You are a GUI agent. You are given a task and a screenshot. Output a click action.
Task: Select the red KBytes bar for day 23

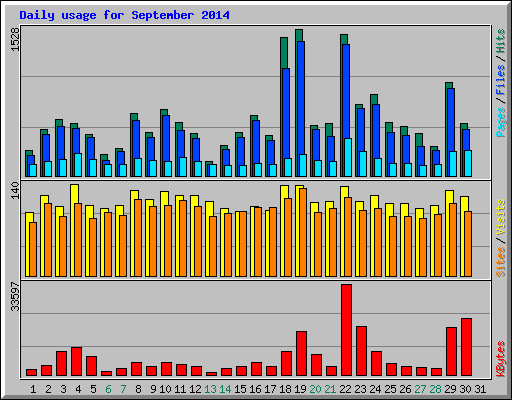click(361, 351)
